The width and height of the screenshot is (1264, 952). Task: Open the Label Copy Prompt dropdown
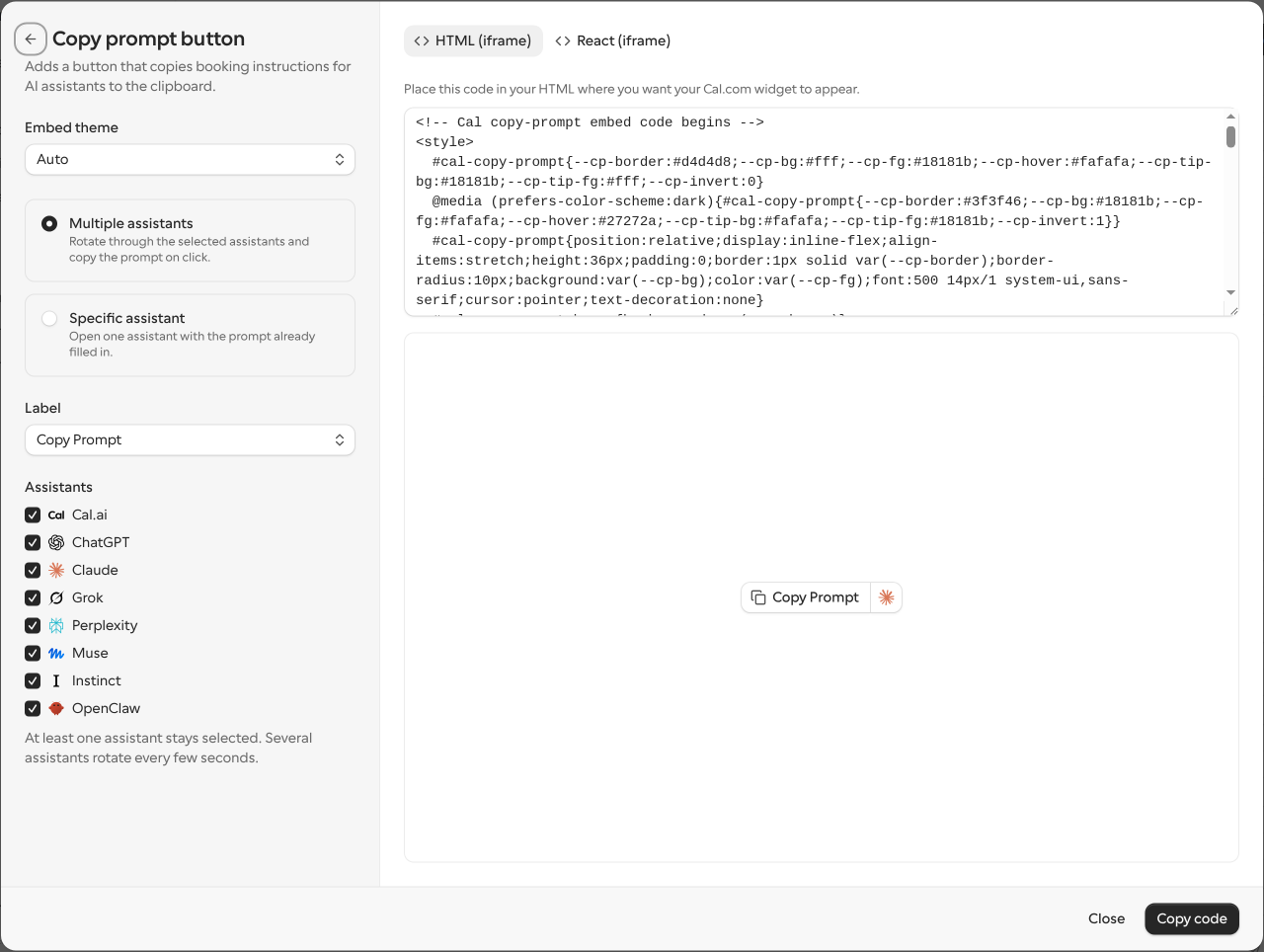[x=190, y=439]
